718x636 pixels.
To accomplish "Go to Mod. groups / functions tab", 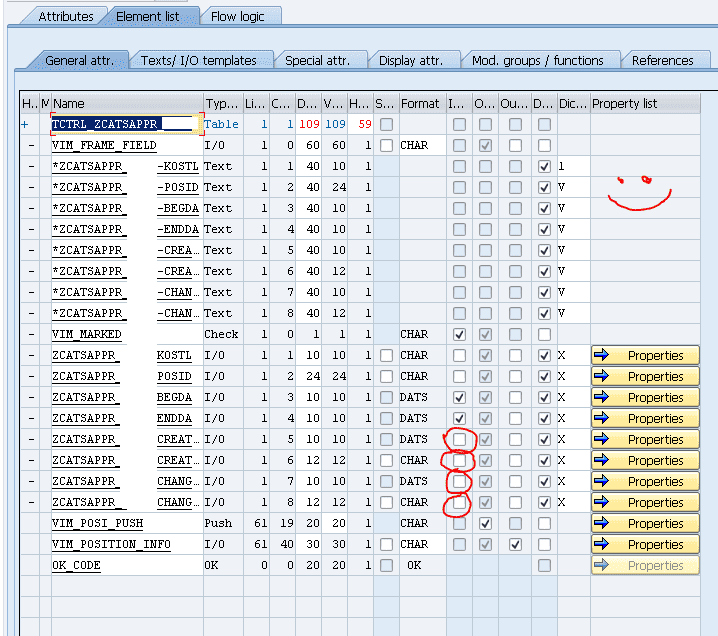I will (x=538, y=61).
